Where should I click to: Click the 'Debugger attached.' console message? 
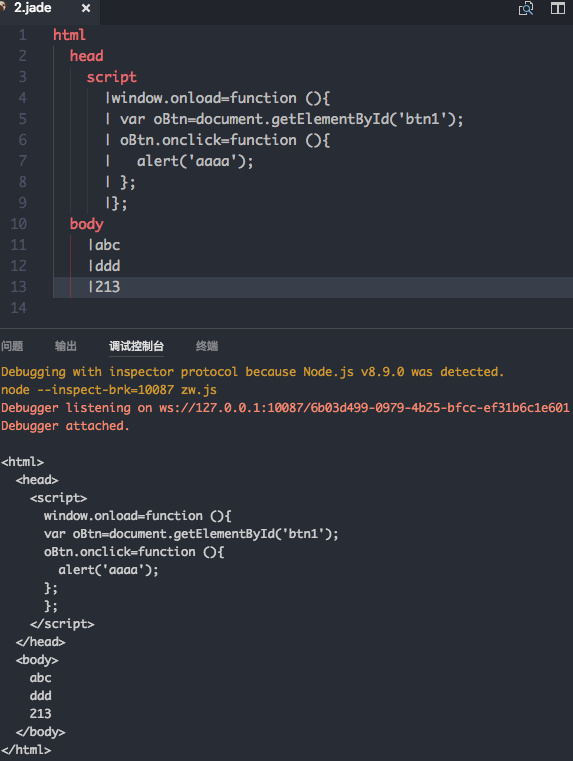(65, 426)
